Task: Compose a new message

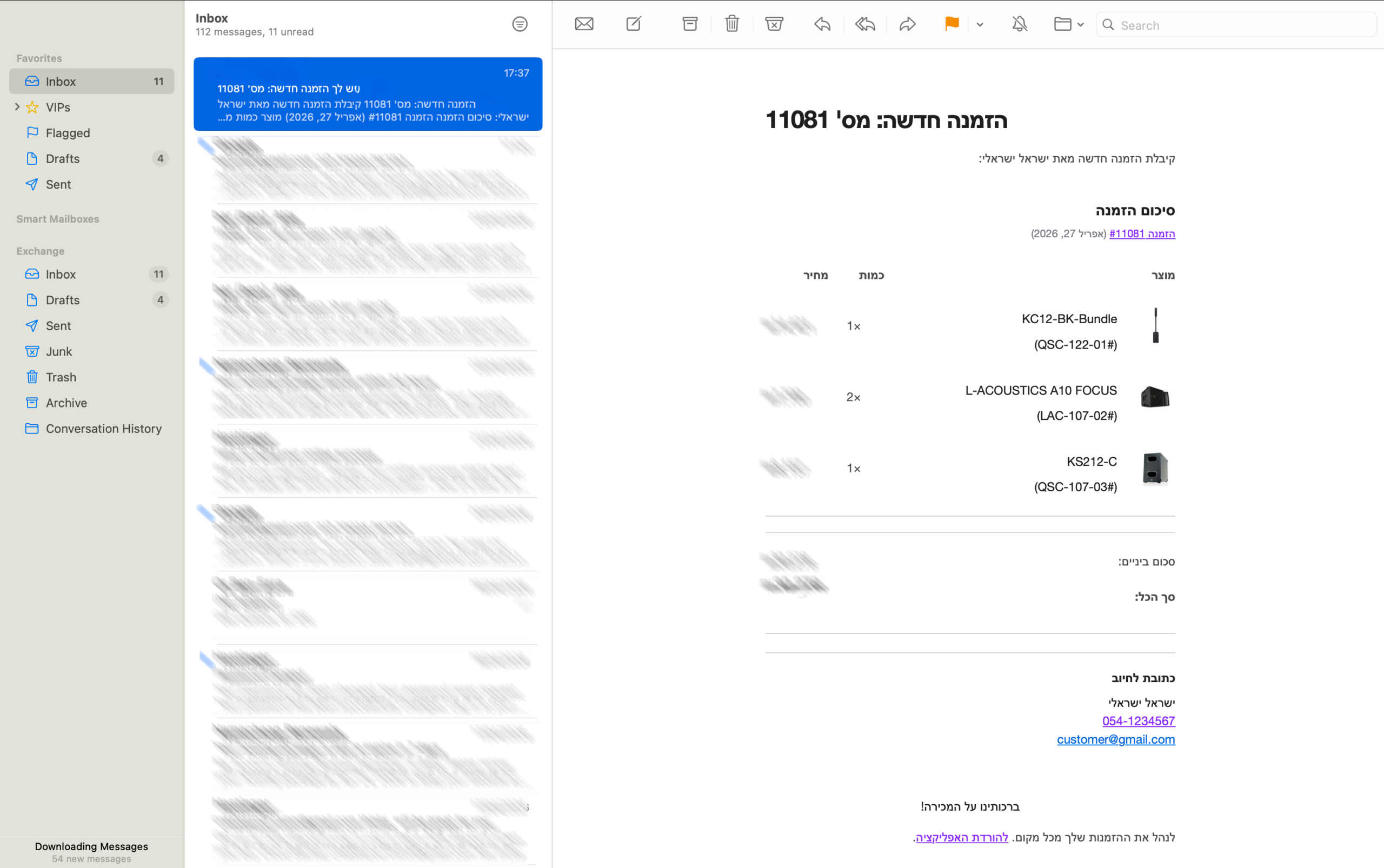Action: (x=634, y=24)
